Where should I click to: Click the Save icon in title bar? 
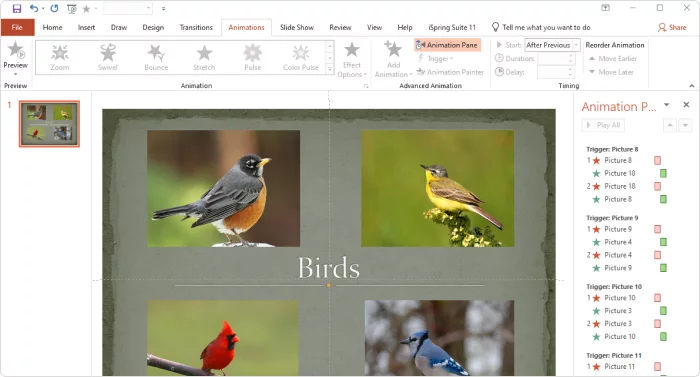pyautogui.click(x=17, y=8)
